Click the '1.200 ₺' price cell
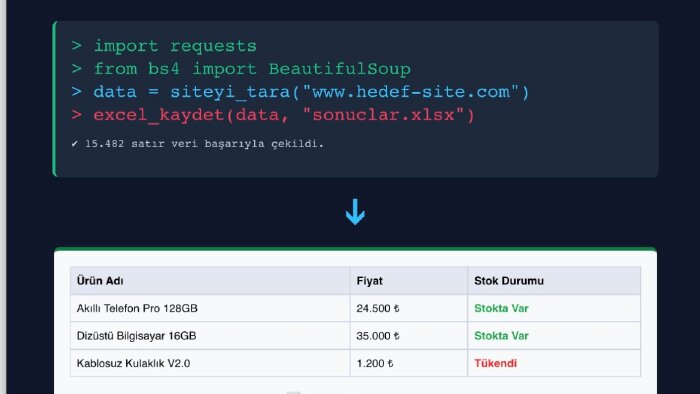 pyautogui.click(x=408, y=363)
